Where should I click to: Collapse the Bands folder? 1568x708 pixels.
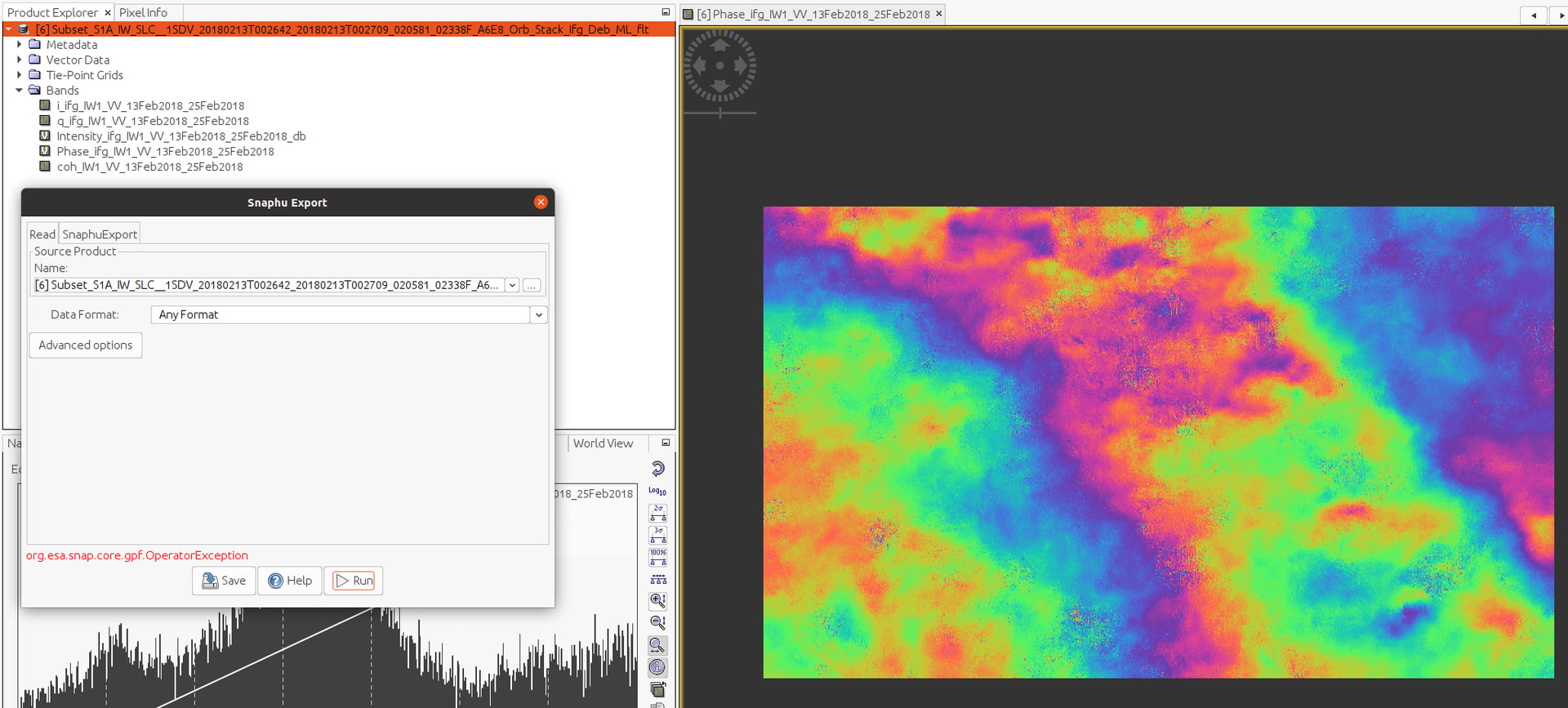(x=20, y=91)
